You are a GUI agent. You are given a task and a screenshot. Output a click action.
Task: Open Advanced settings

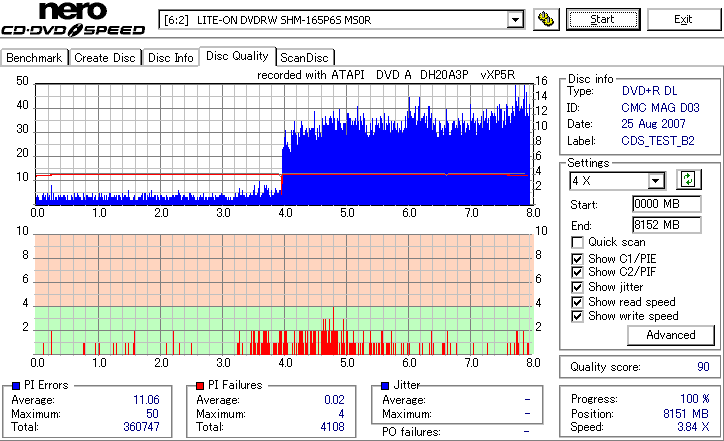click(x=670, y=335)
